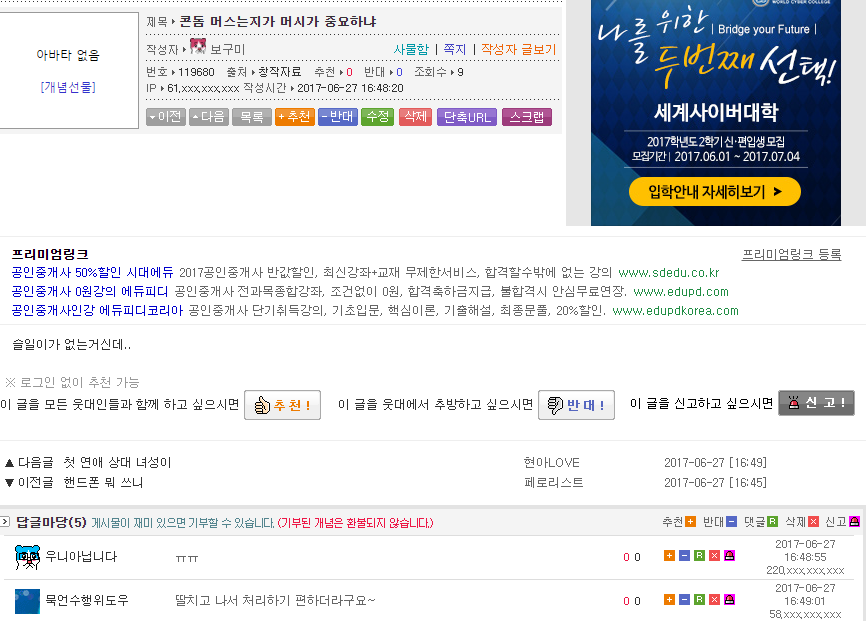Screen dimensions: 866x621
Task: Click the 개념선물 link under avatar
Action: click(68, 87)
